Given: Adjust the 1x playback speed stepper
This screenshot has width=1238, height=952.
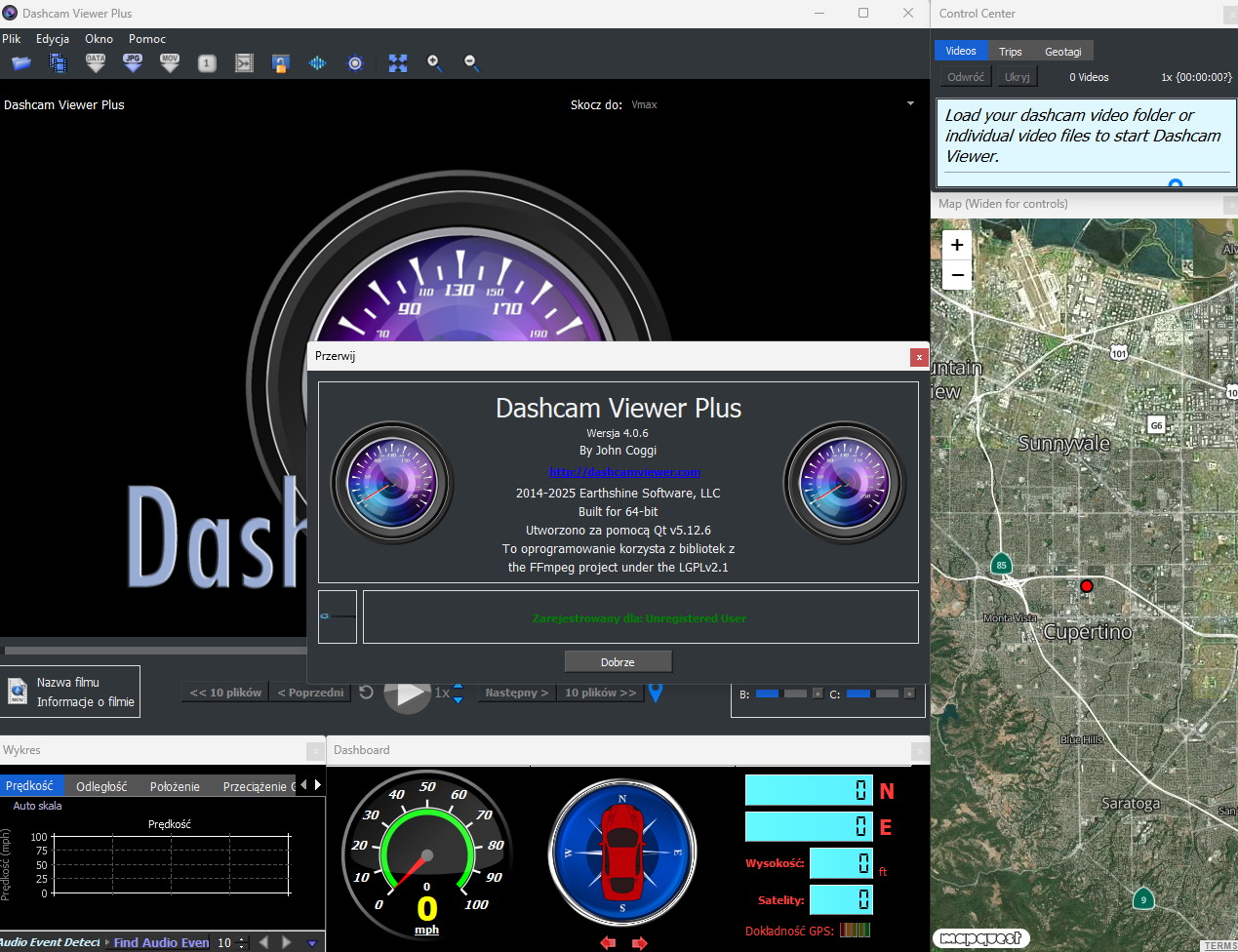Looking at the screenshot, I should click(x=458, y=693).
